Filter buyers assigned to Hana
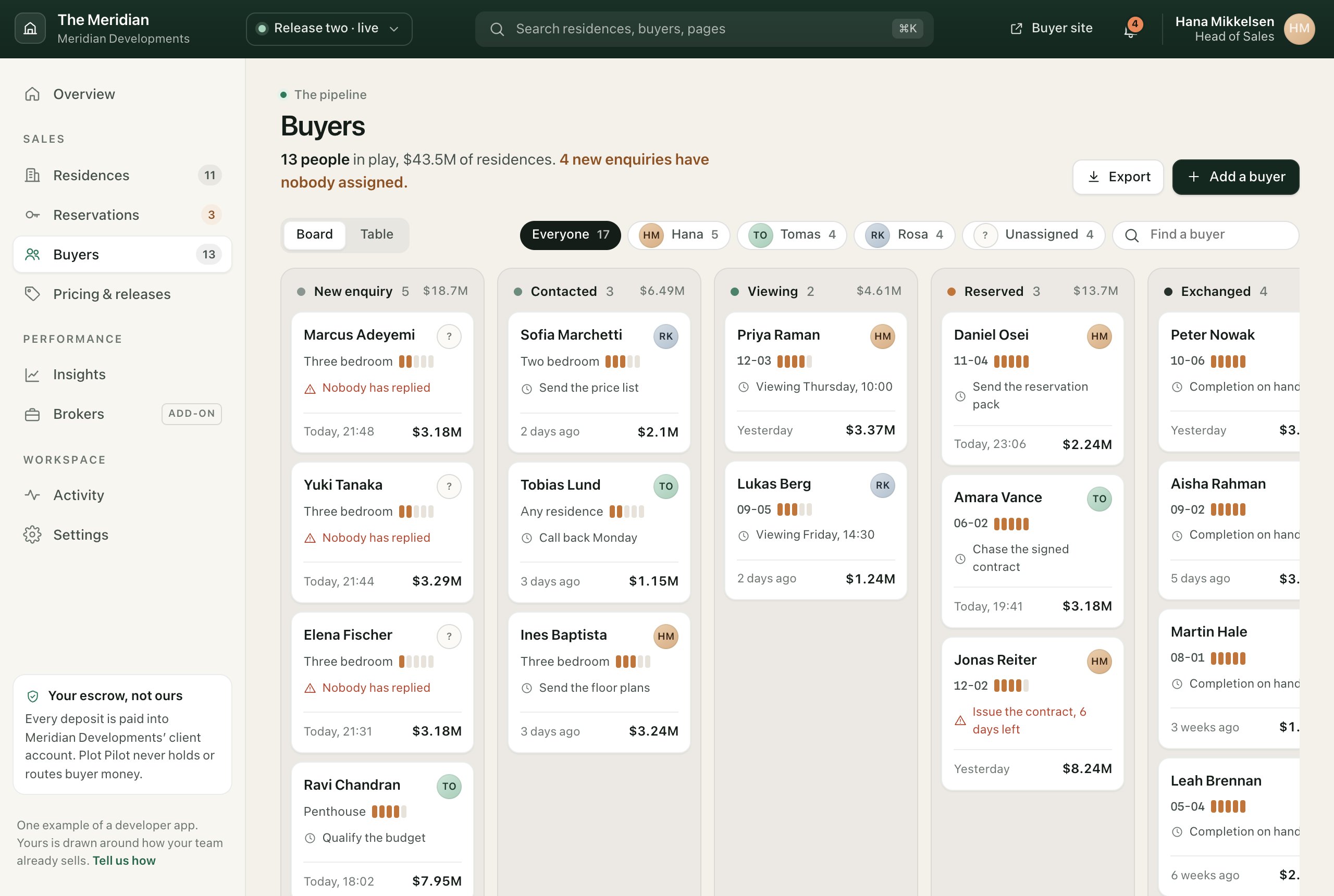Screen dimensions: 1334x896 [x=678, y=235]
